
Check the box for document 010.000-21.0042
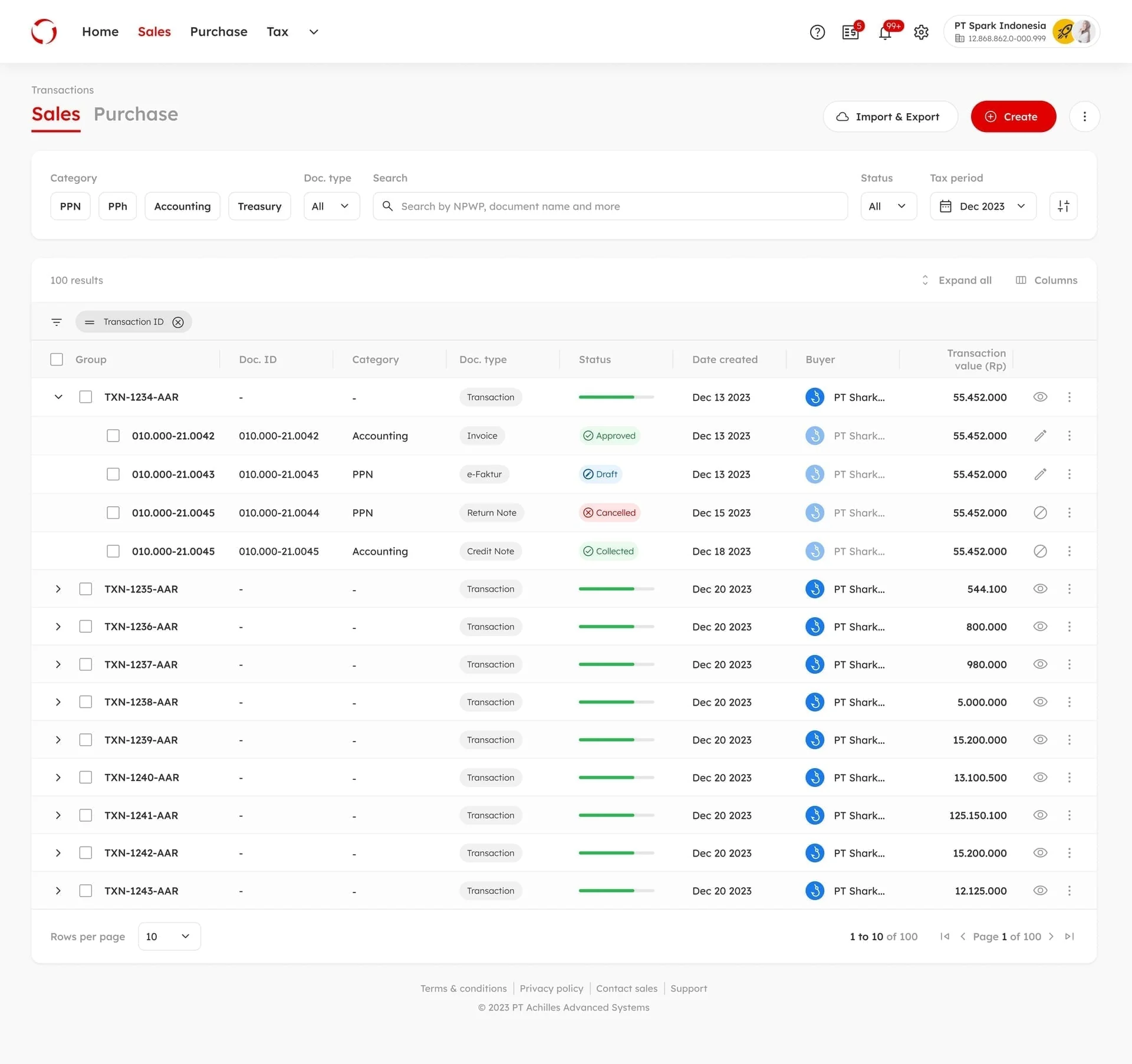coord(113,436)
